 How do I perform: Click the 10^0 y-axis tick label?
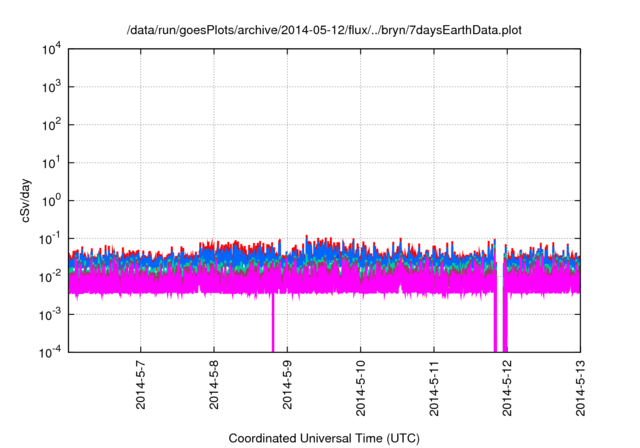[53, 200]
